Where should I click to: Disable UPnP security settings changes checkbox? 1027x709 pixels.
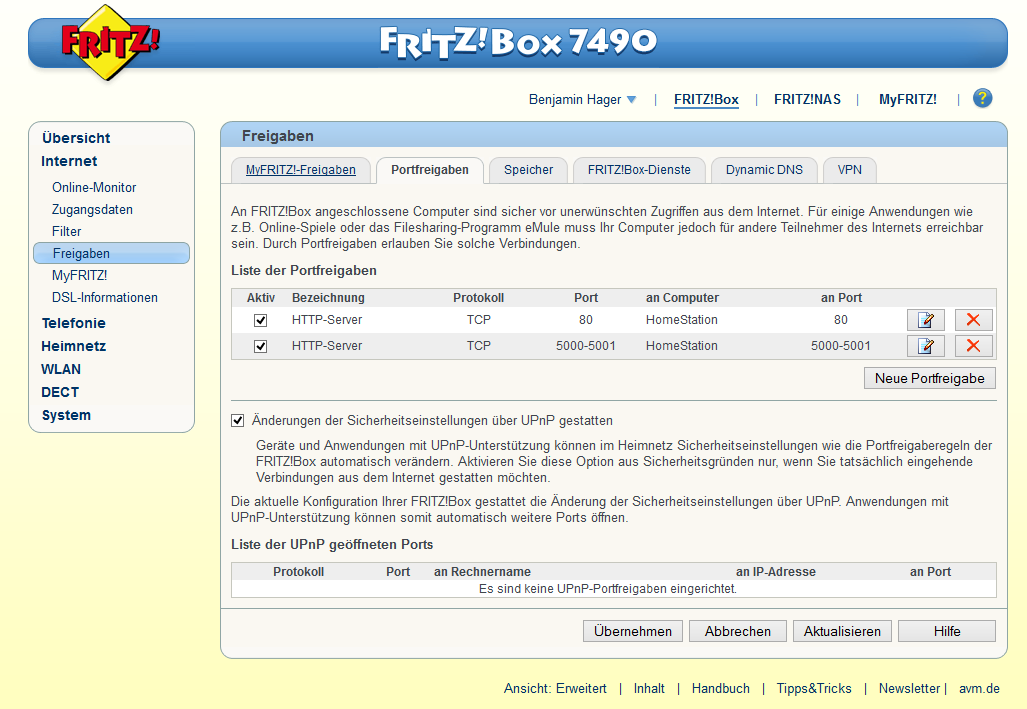point(238,421)
